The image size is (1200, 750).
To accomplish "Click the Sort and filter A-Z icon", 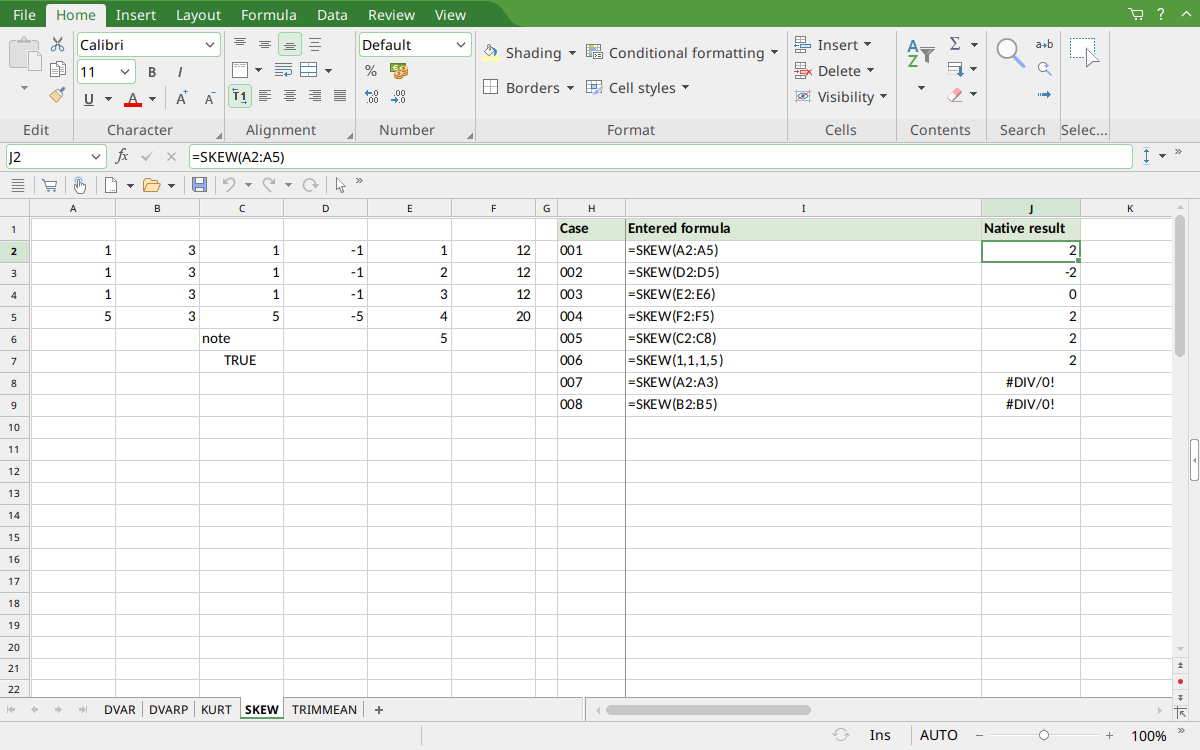I will tap(920, 55).
